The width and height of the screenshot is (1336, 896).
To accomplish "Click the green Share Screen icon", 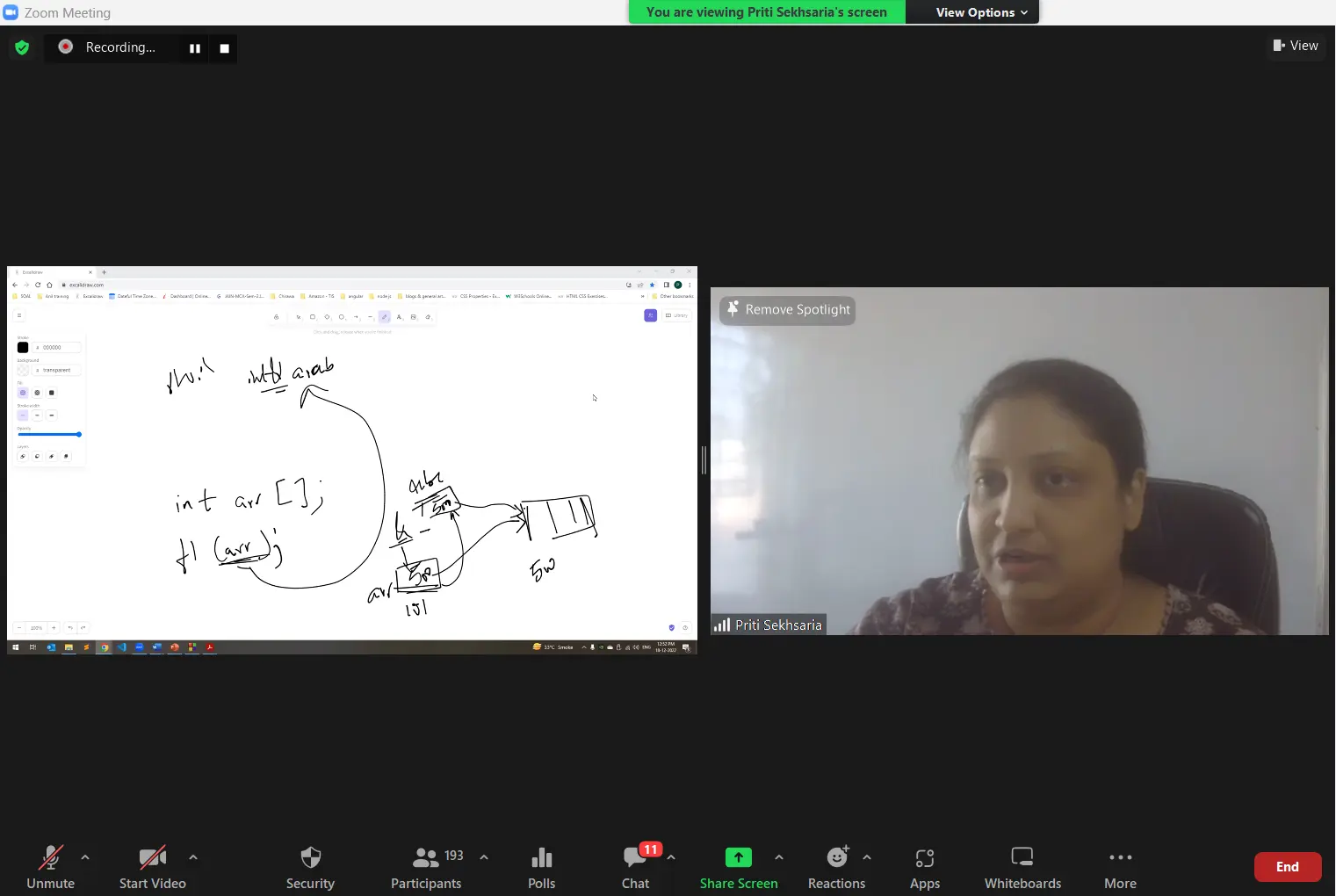I will click(738, 857).
